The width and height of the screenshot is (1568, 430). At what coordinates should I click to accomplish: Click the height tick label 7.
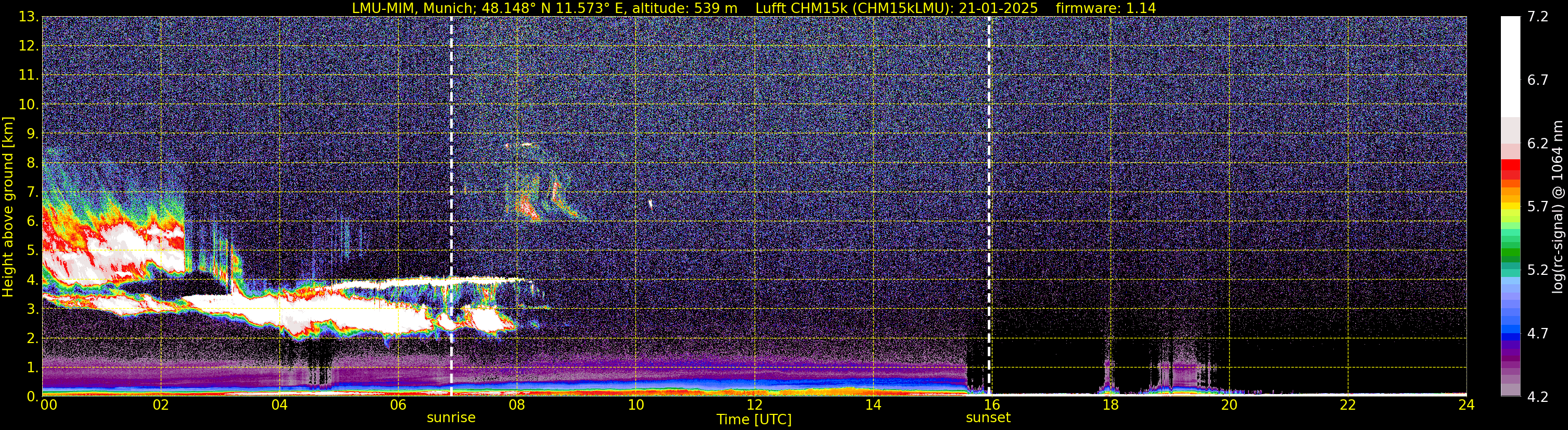click(x=32, y=193)
